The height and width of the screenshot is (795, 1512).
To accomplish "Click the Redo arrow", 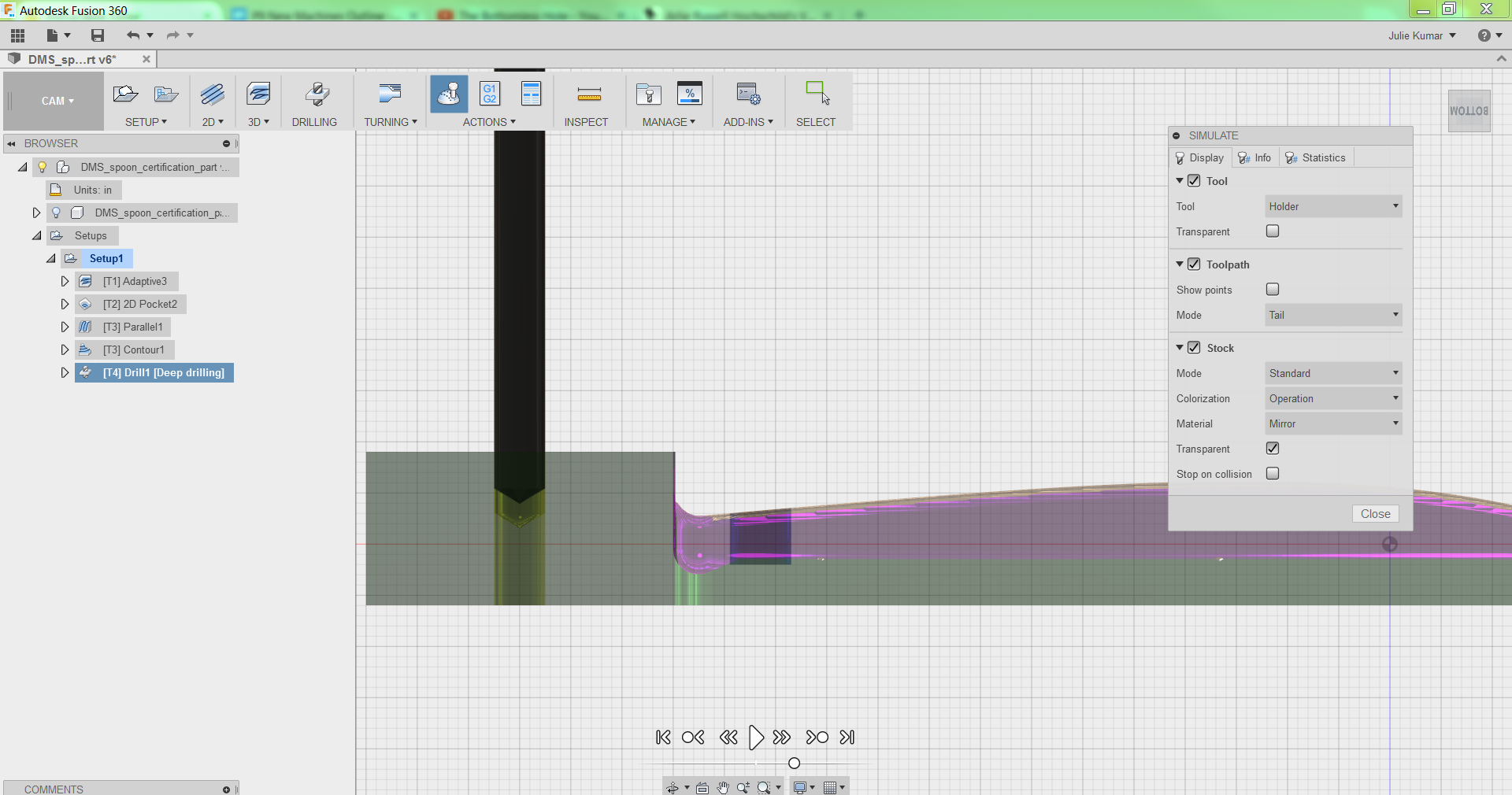I will 173,35.
